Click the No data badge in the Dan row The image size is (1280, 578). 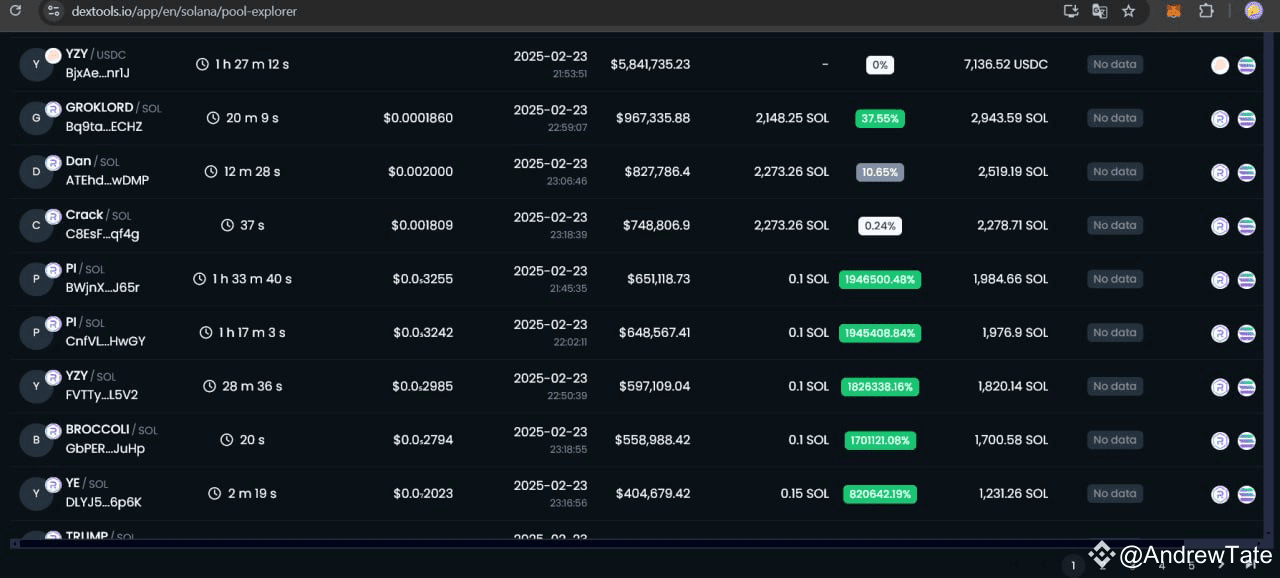(x=1115, y=172)
